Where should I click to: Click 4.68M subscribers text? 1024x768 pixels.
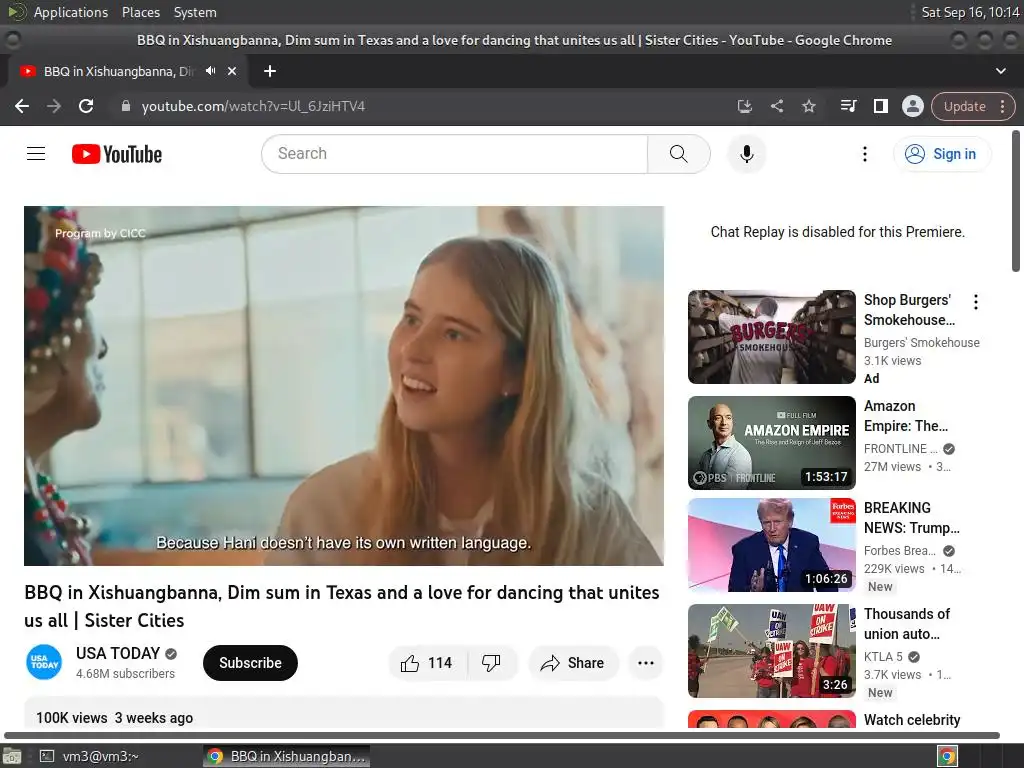pos(125,674)
